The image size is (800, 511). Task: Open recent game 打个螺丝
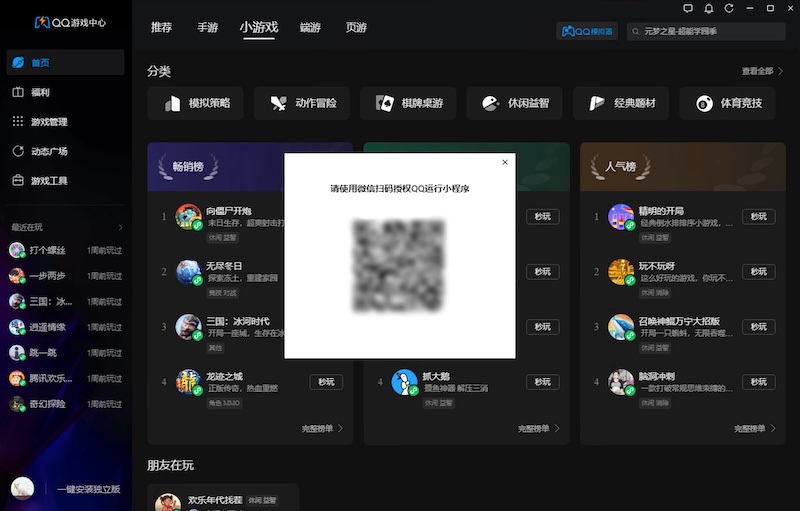tap(65, 250)
